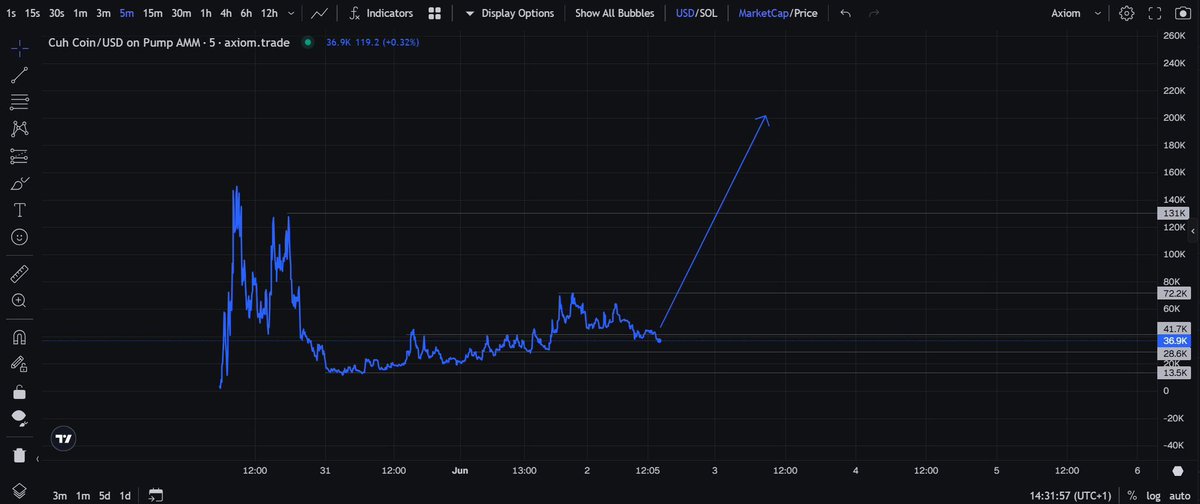Click the 13.5K price line label
Screen dimensions: 1200x504
click(1173, 373)
